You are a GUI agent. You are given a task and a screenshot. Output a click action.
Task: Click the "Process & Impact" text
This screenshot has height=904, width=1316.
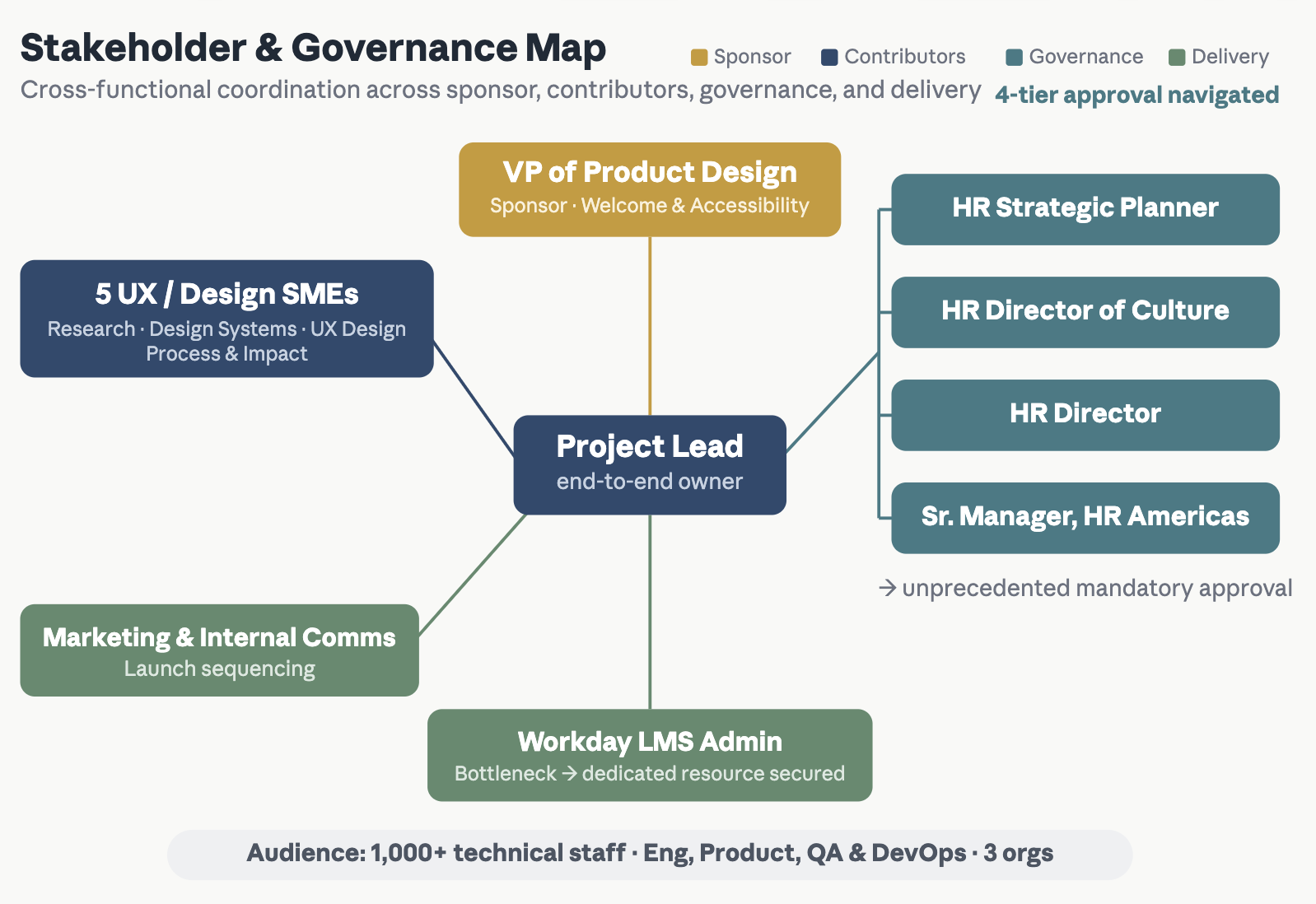(x=226, y=354)
